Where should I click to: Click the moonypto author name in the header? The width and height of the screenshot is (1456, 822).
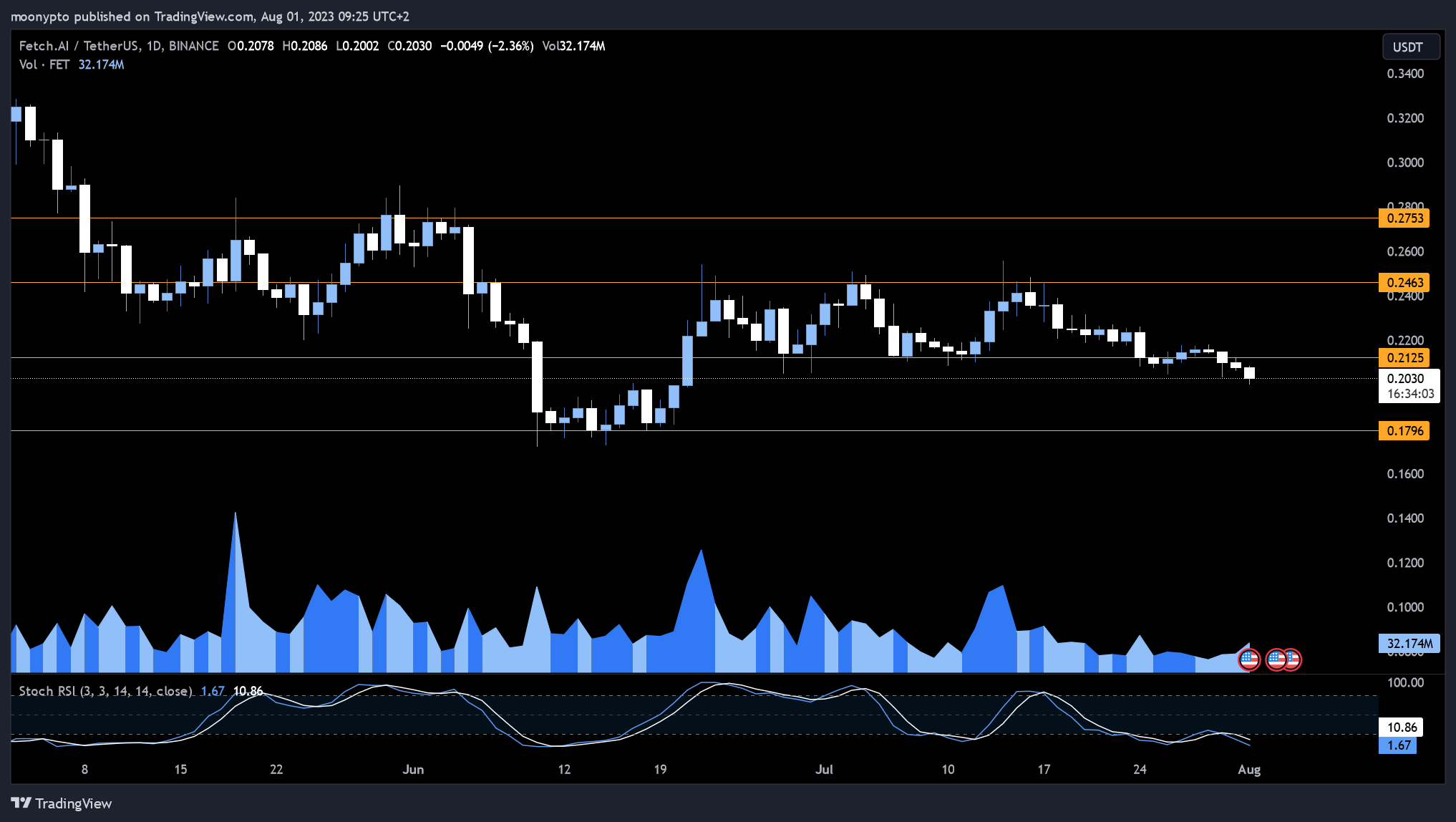[x=40, y=16]
